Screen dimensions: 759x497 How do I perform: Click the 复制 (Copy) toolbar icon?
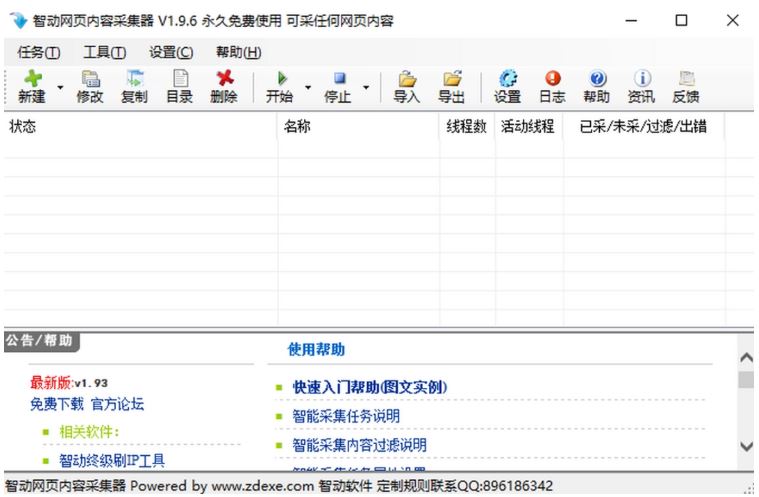tap(135, 78)
